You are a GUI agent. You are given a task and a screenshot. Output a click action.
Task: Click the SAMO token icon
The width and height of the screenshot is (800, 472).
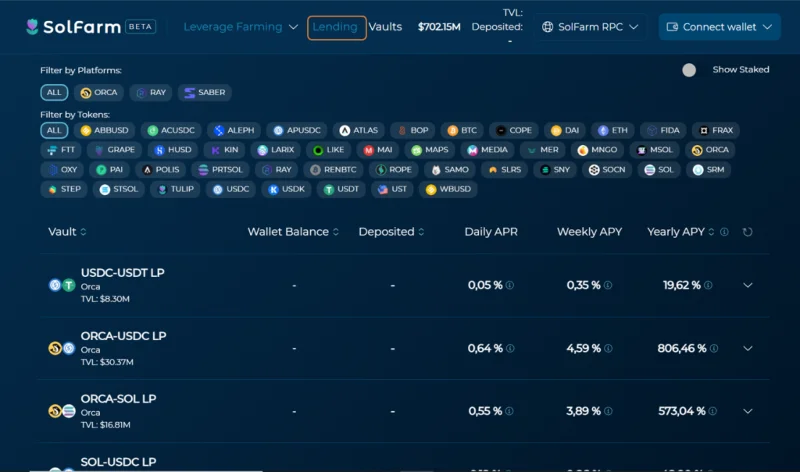click(436, 170)
